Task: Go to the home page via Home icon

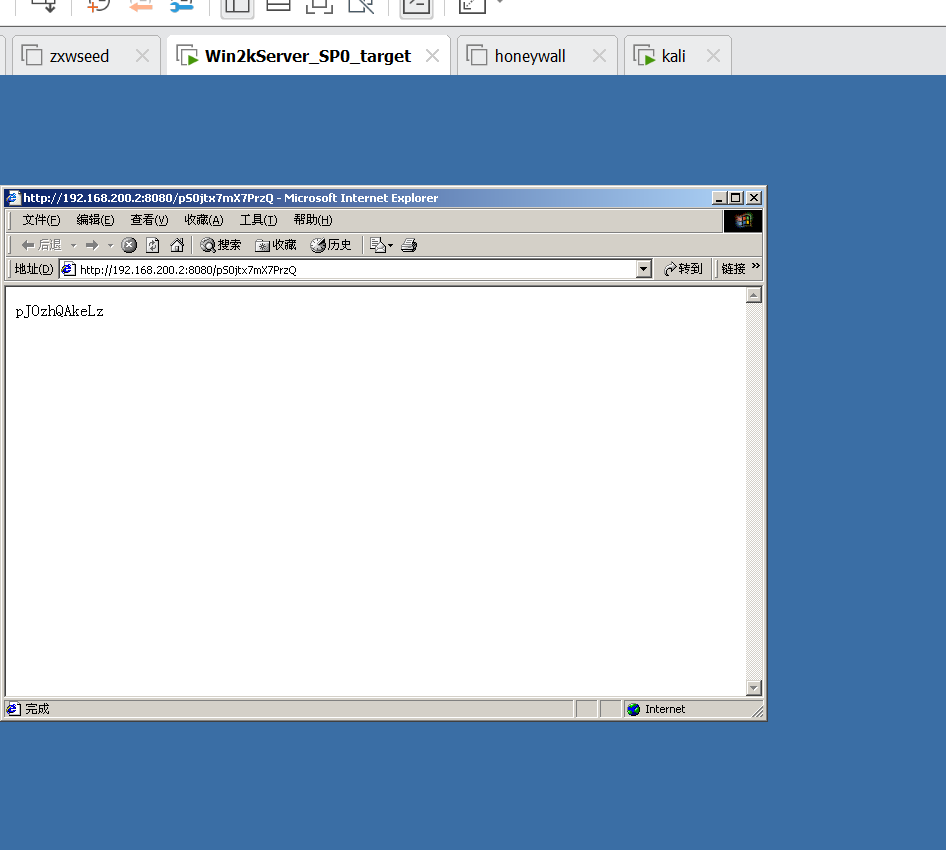Action: tap(177, 245)
